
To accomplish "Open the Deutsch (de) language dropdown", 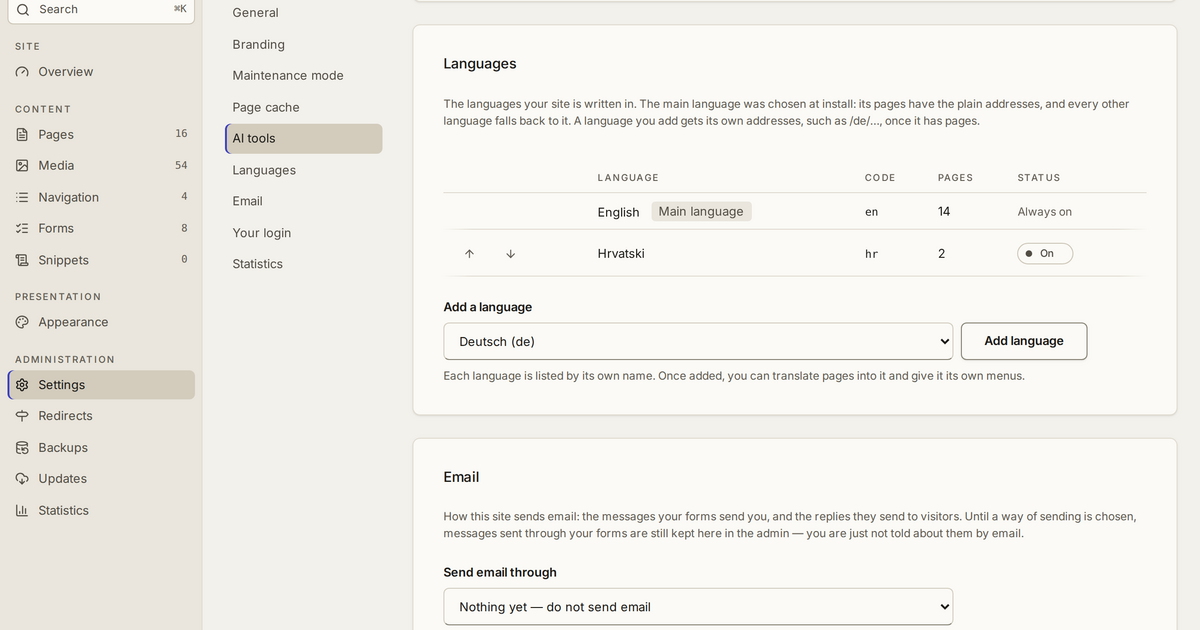I will point(698,341).
